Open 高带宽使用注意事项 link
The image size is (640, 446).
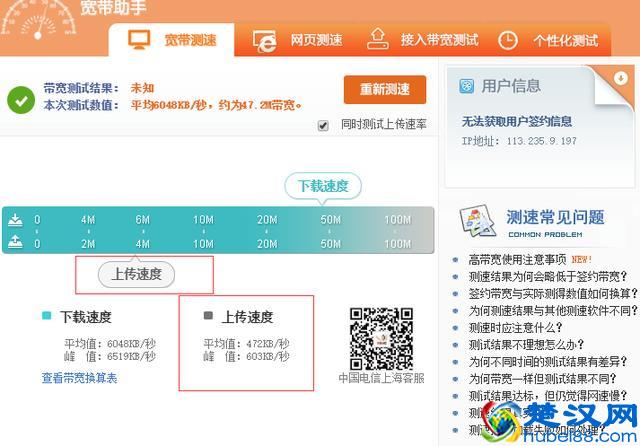[517, 259]
